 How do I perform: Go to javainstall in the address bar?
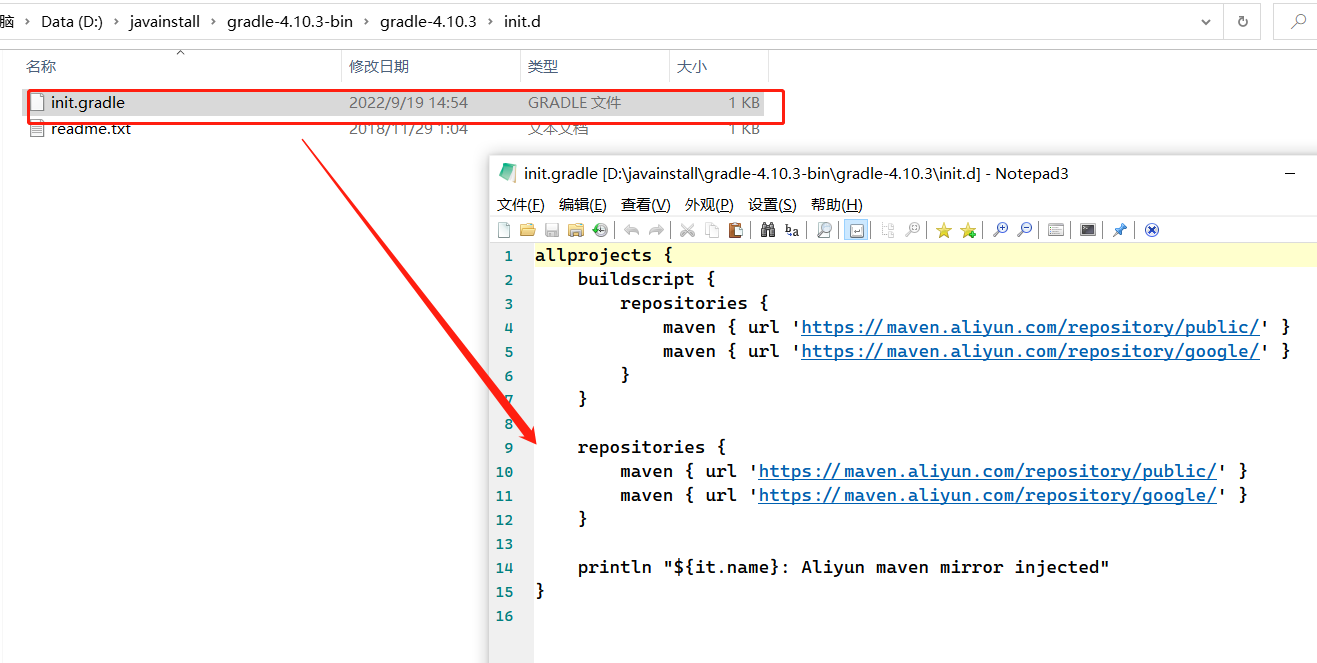164,21
